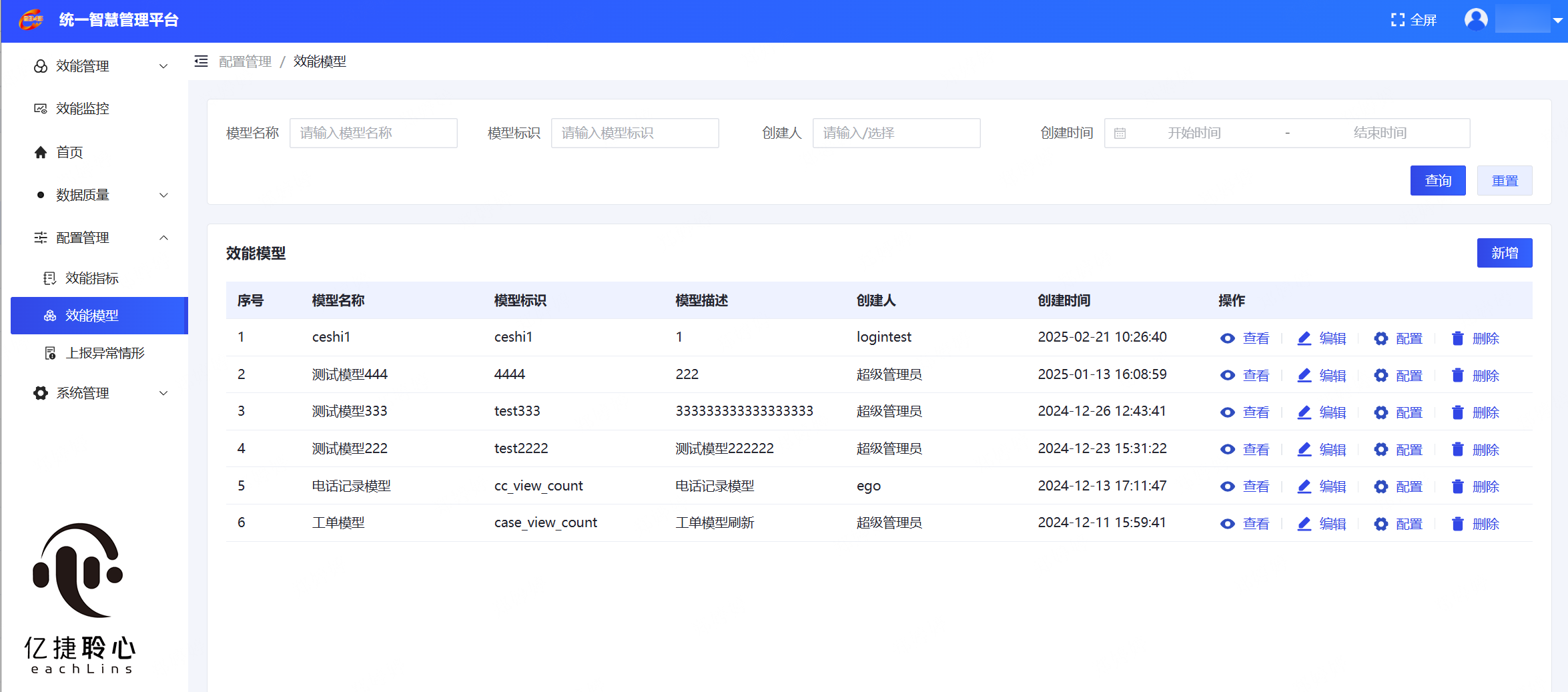1568x692 pixels.
Task: Click the 查询 button
Action: (x=1438, y=180)
